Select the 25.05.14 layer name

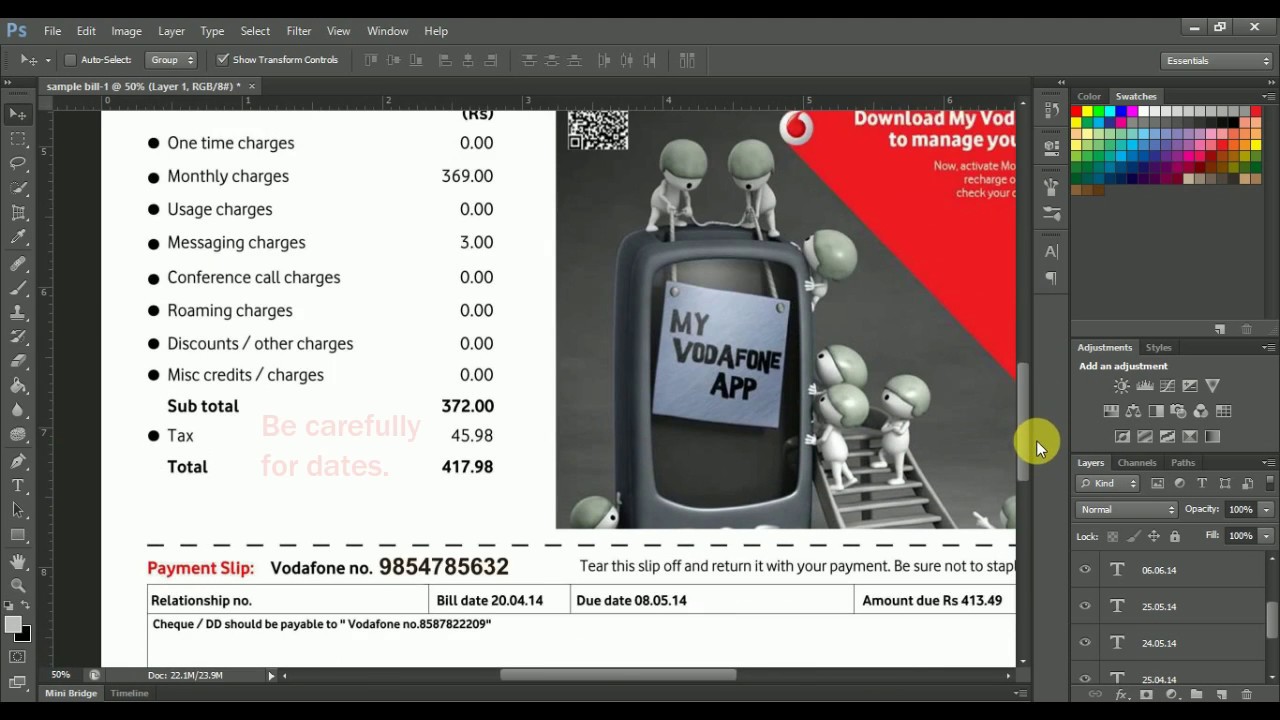point(1159,607)
